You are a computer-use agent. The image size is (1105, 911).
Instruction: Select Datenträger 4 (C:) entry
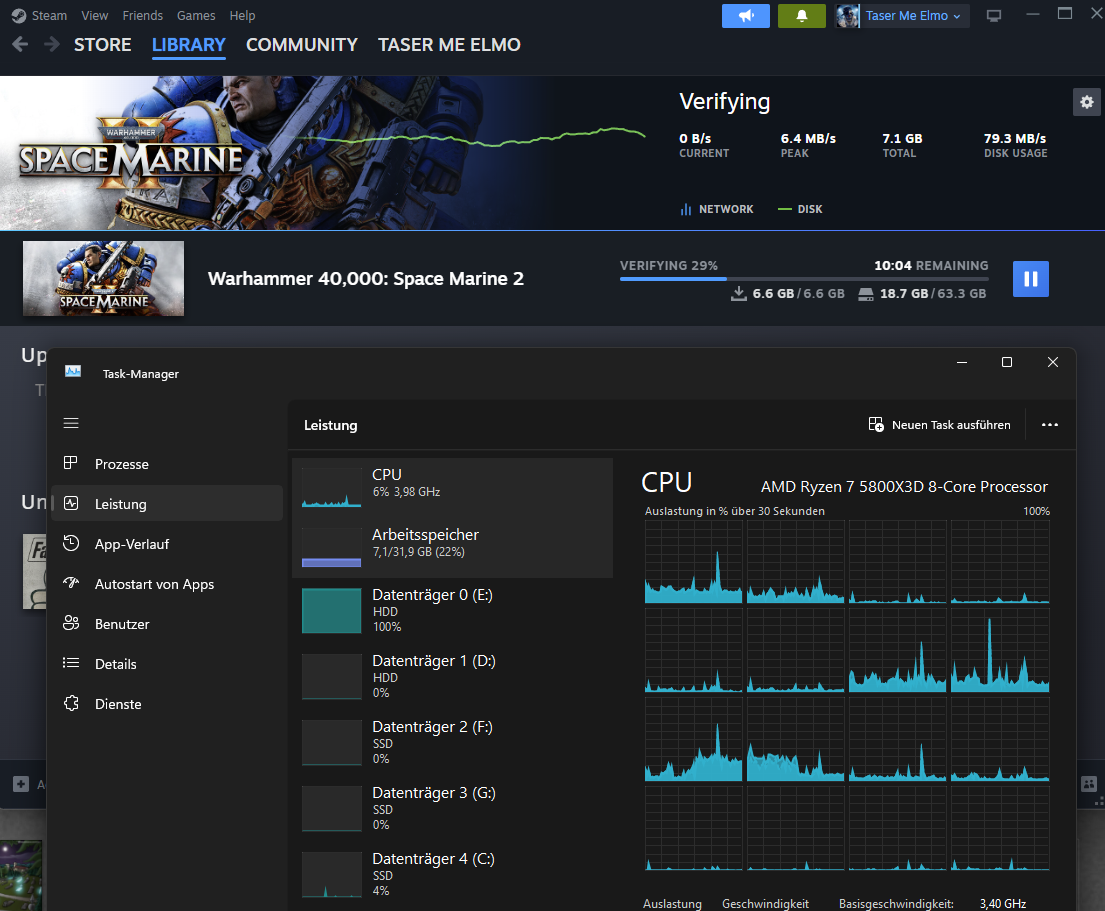[452, 874]
